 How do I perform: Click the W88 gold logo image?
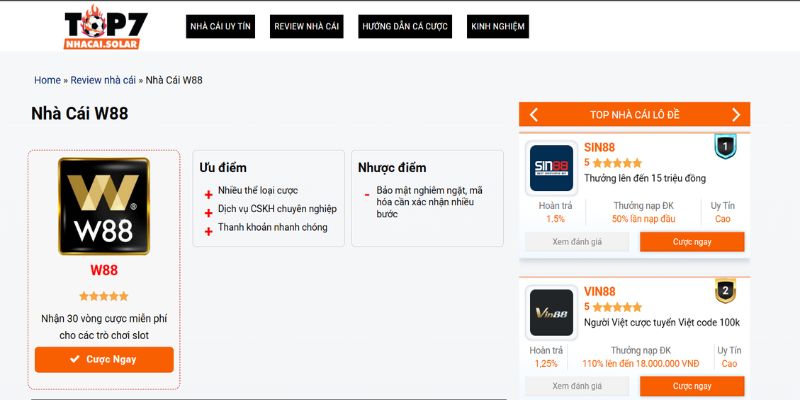104,206
